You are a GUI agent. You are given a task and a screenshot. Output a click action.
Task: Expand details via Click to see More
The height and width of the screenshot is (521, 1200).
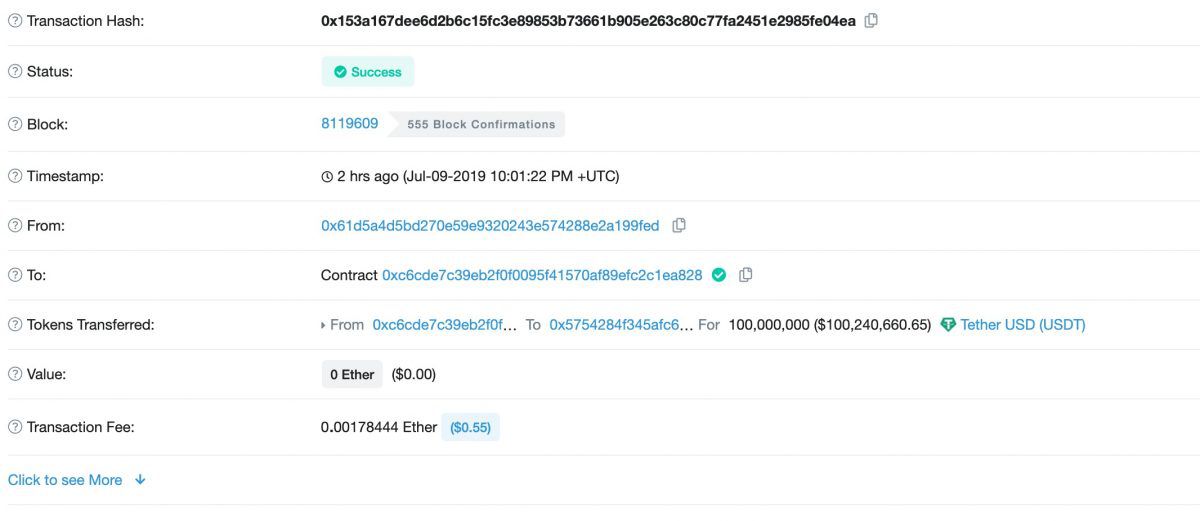click(x=77, y=480)
